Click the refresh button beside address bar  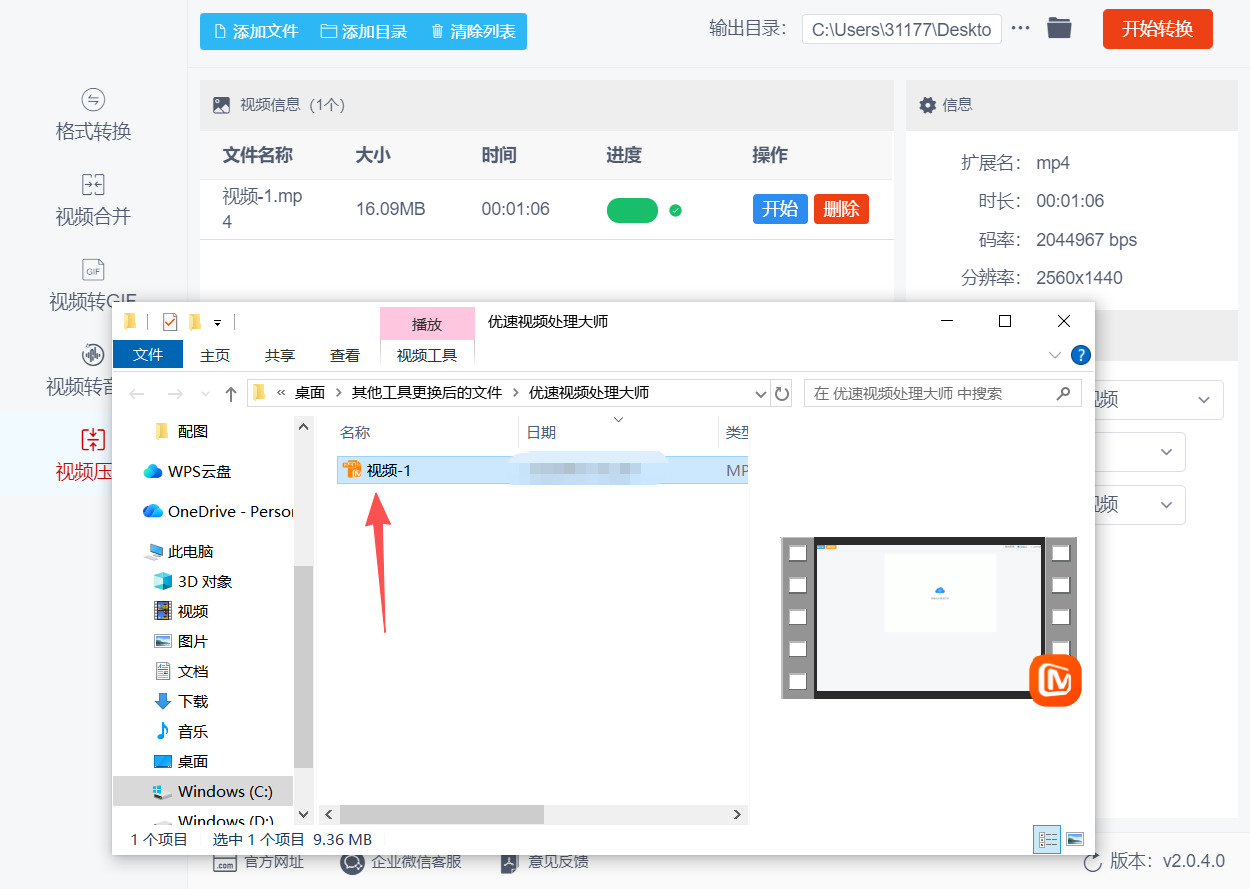pyautogui.click(x=782, y=393)
